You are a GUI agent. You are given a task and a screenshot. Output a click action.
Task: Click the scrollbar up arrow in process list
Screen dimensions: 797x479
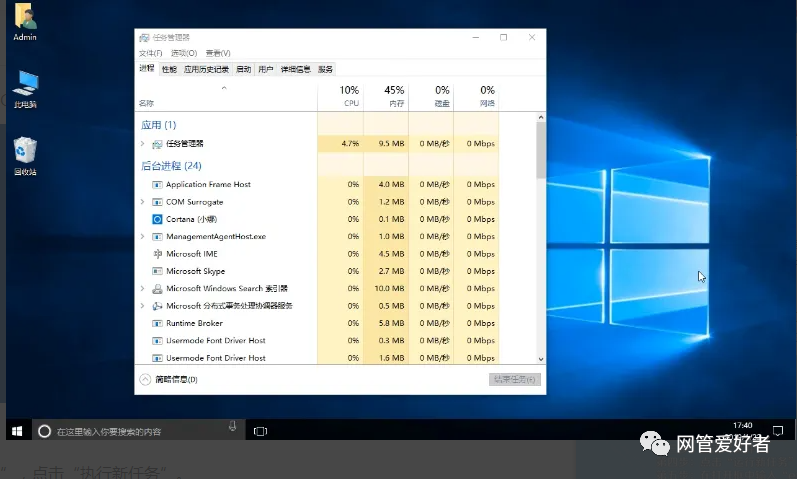click(541, 117)
